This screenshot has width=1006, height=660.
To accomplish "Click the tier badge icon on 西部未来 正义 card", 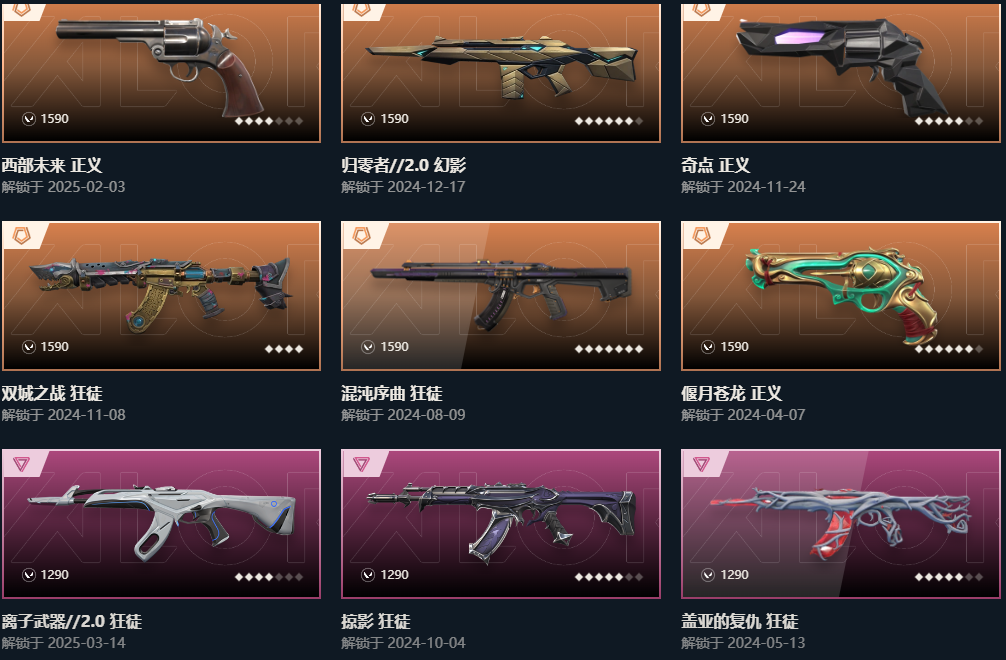I will click(x=21, y=10).
